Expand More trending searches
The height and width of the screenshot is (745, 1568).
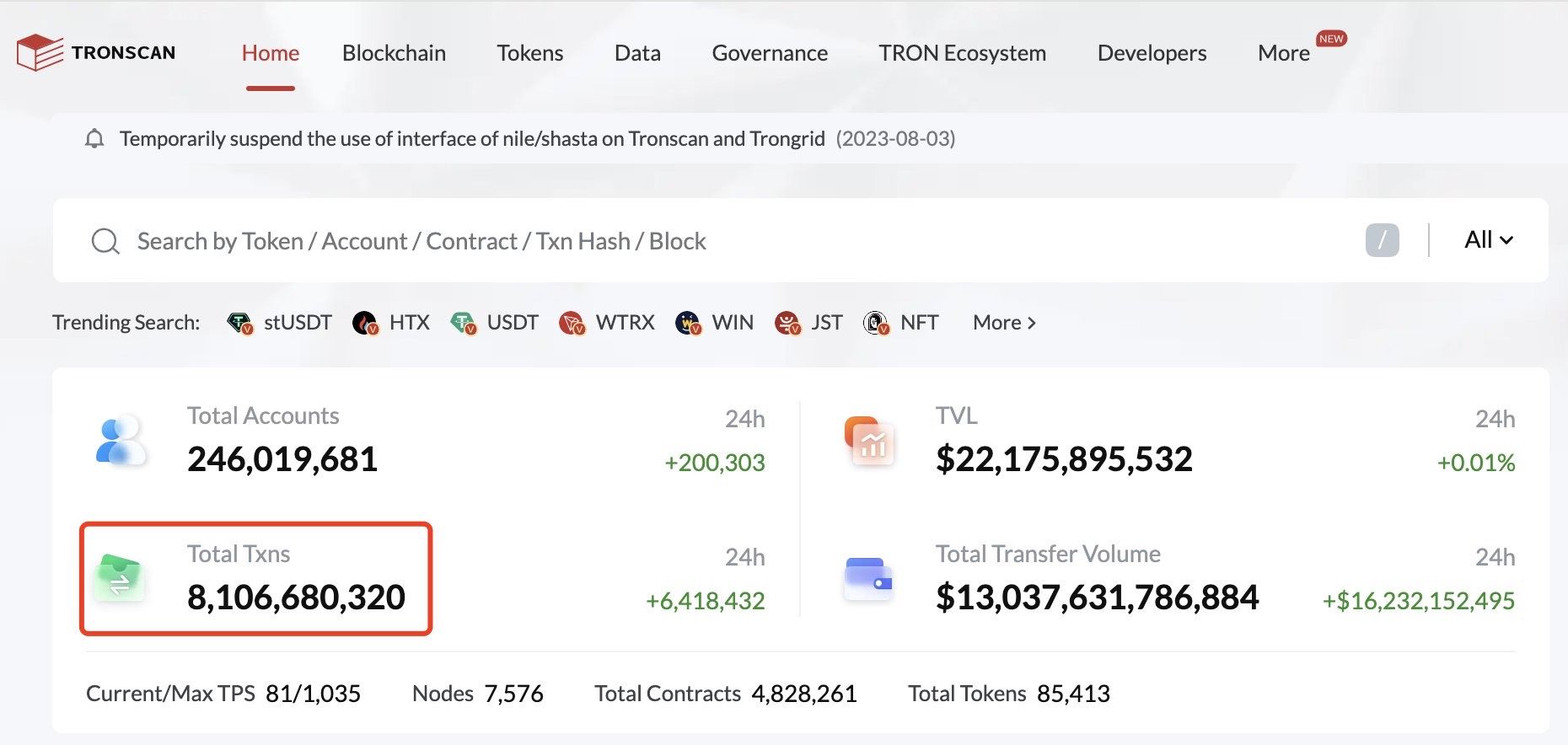point(1004,323)
